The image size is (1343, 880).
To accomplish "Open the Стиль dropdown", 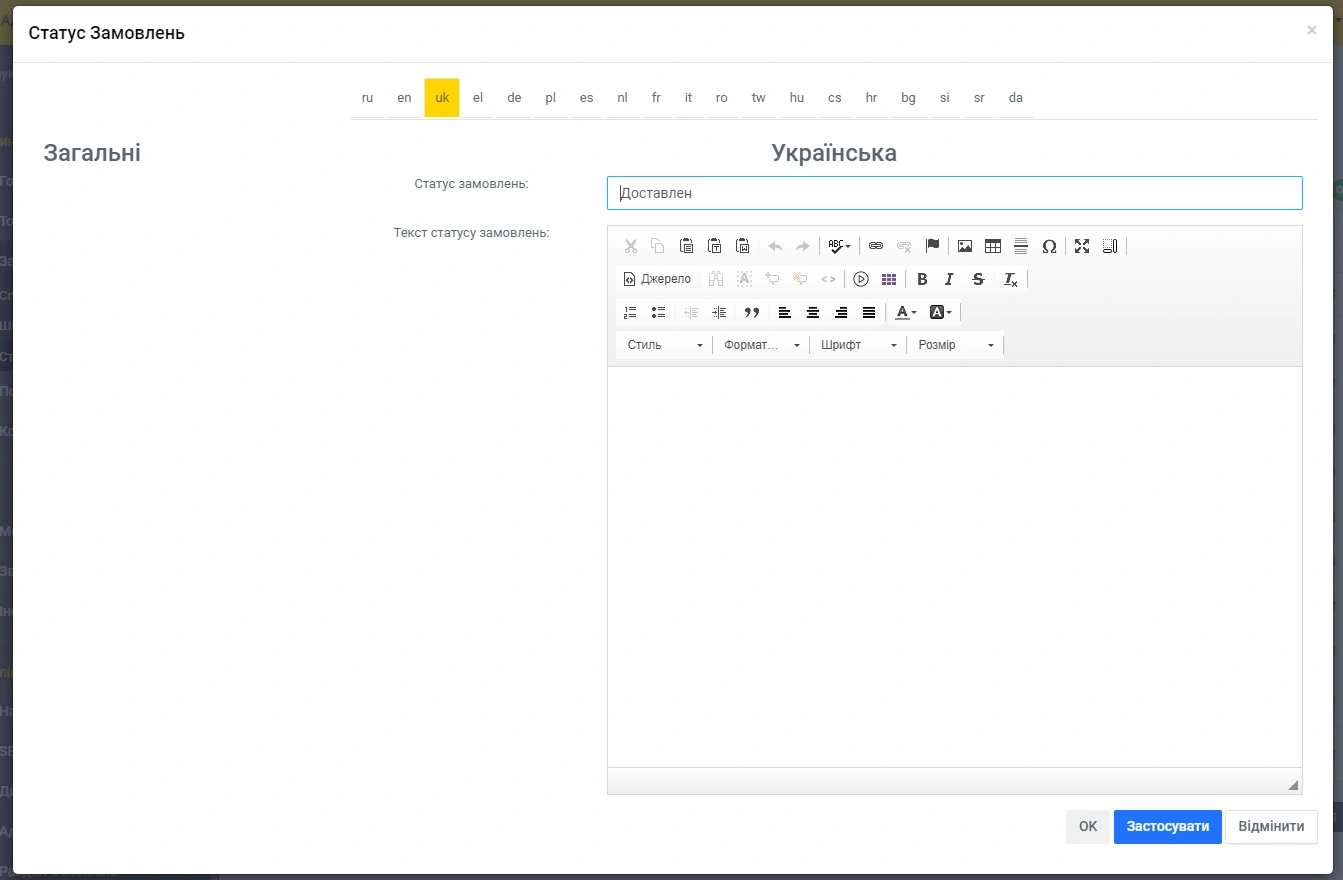I will click(x=664, y=345).
